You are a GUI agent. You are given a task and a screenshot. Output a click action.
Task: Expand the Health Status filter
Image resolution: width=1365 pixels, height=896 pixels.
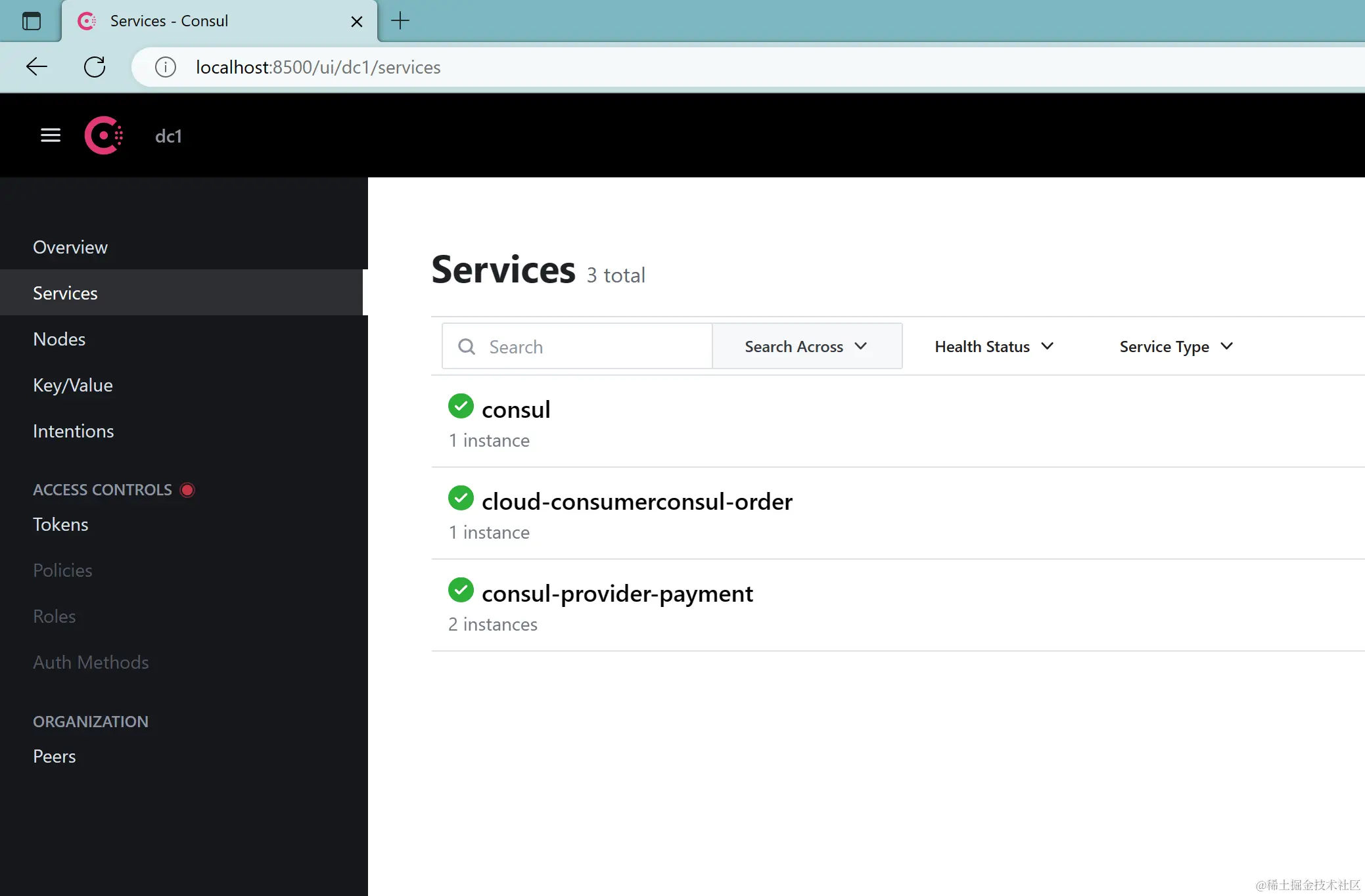click(x=994, y=346)
